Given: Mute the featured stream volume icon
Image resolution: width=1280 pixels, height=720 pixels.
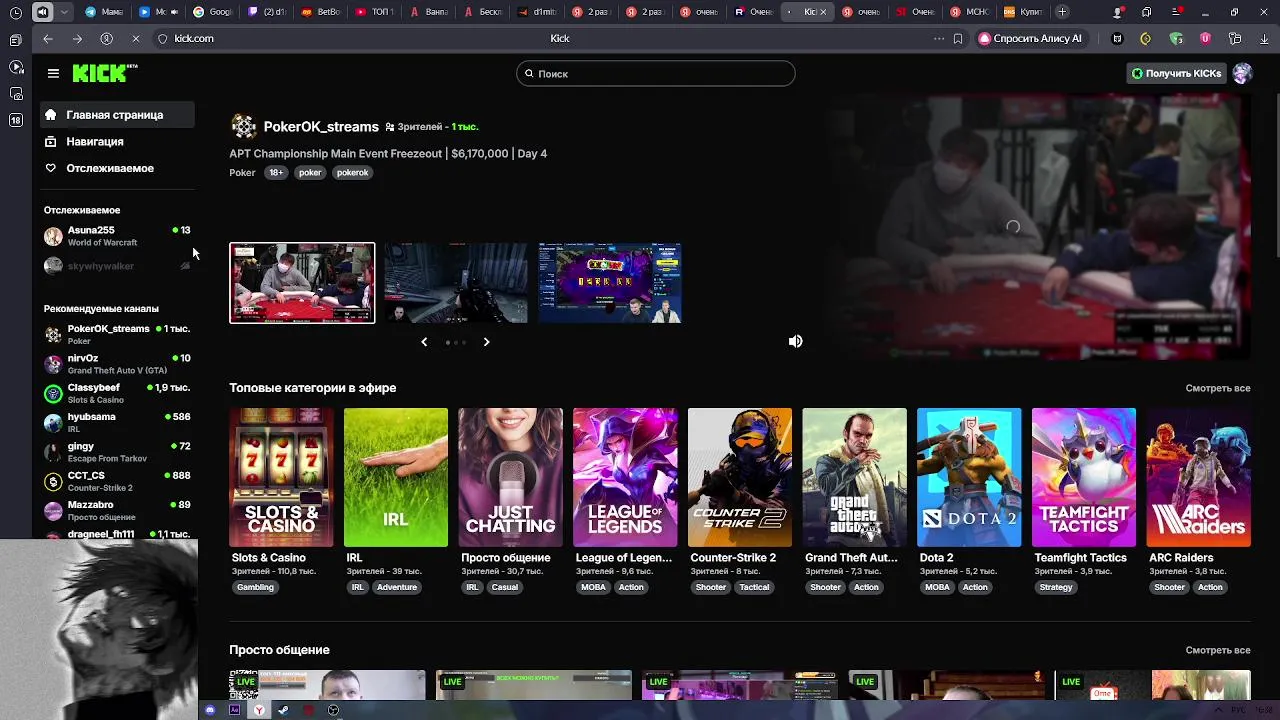Looking at the screenshot, I should point(795,341).
